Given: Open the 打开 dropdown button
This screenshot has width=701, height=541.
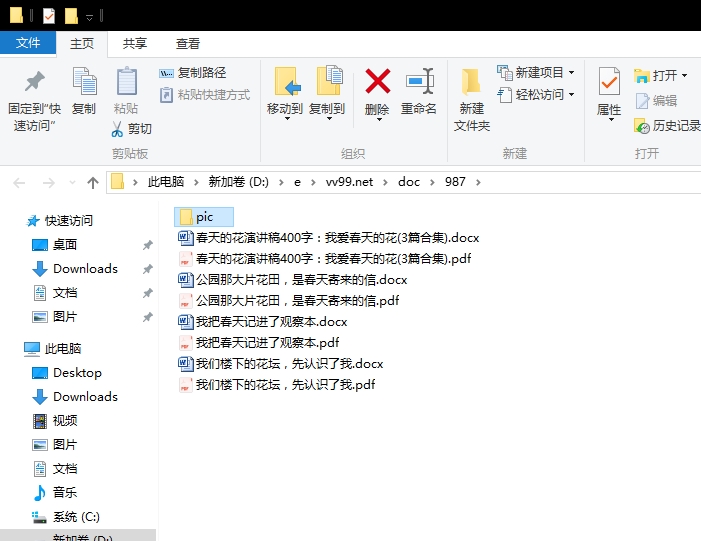Looking at the screenshot, I should tap(660, 76).
